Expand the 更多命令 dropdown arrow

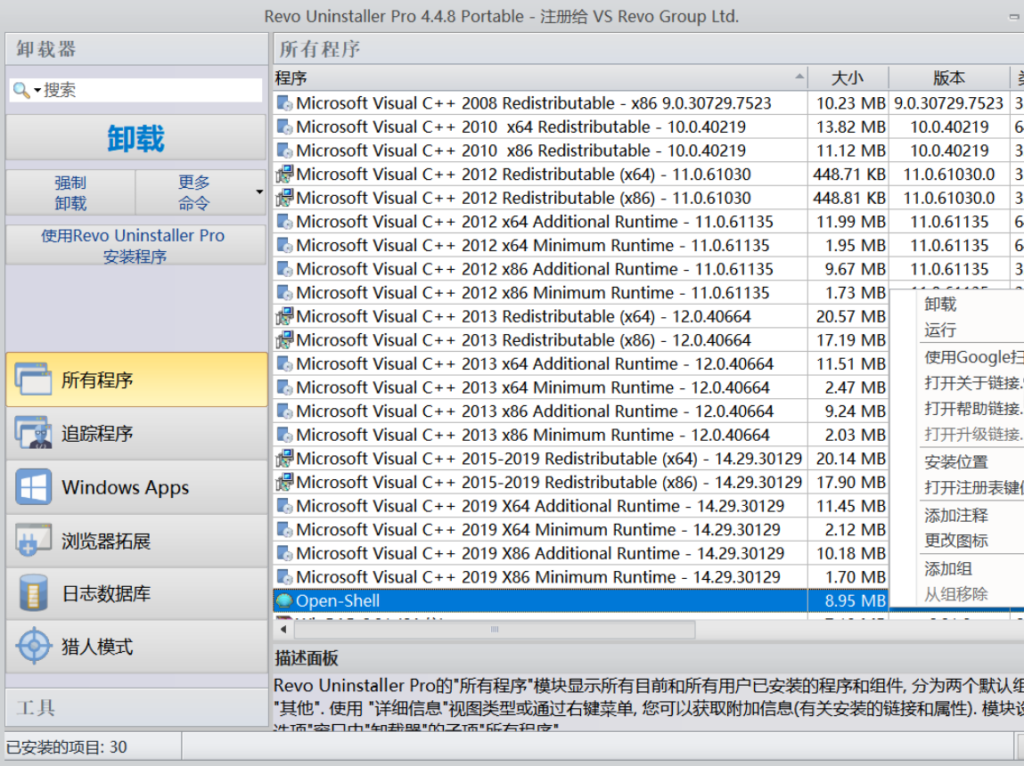(x=259, y=192)
